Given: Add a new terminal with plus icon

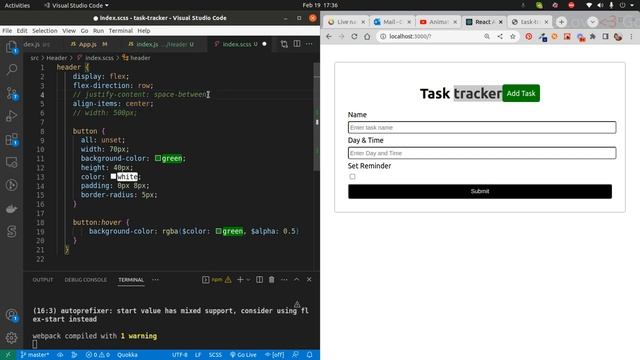Looking at the screenshot, I should click(x=240, y=280).
